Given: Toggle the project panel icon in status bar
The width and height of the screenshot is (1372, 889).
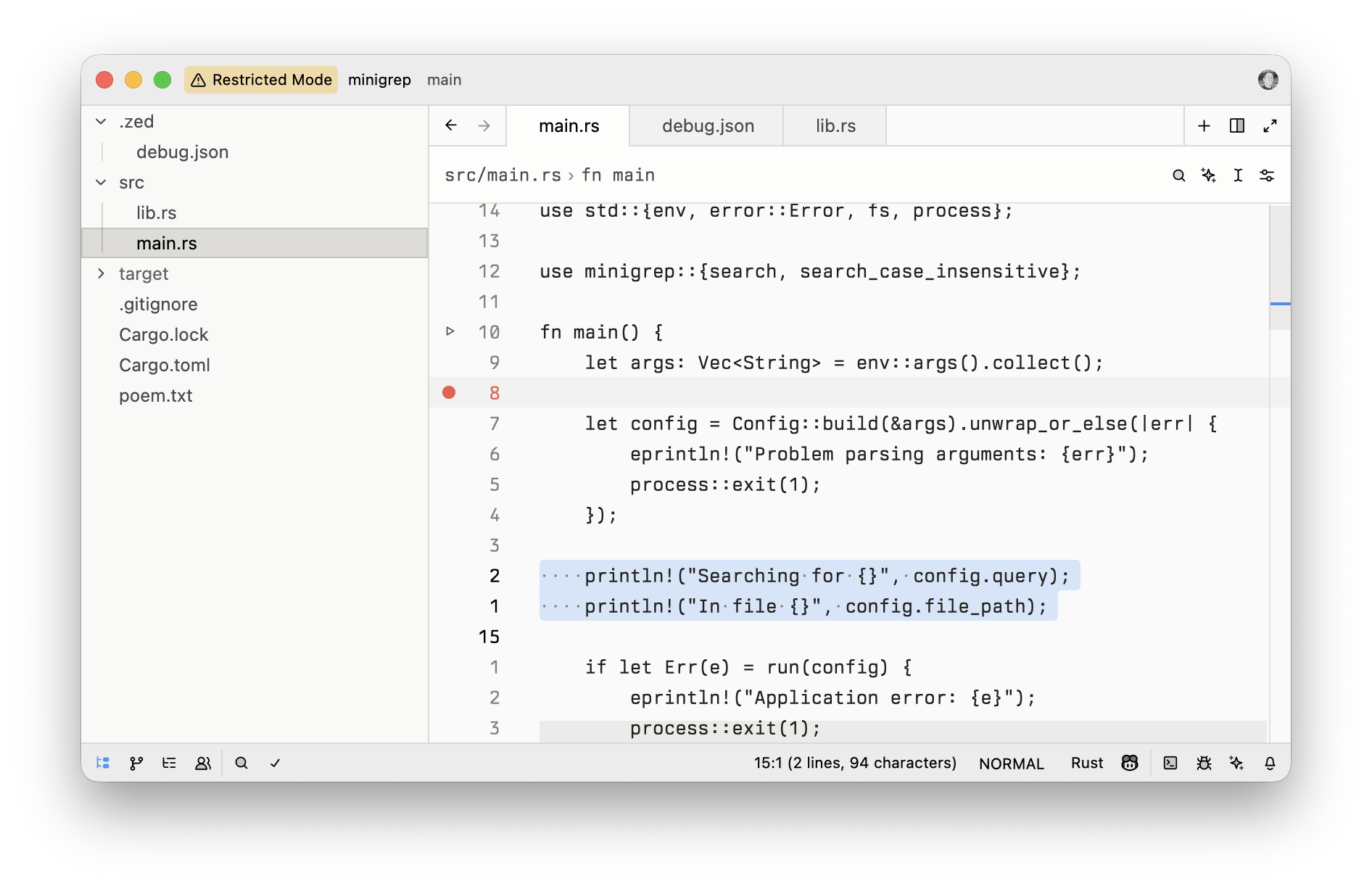Looking at the screenshot, I should [103, 763].
